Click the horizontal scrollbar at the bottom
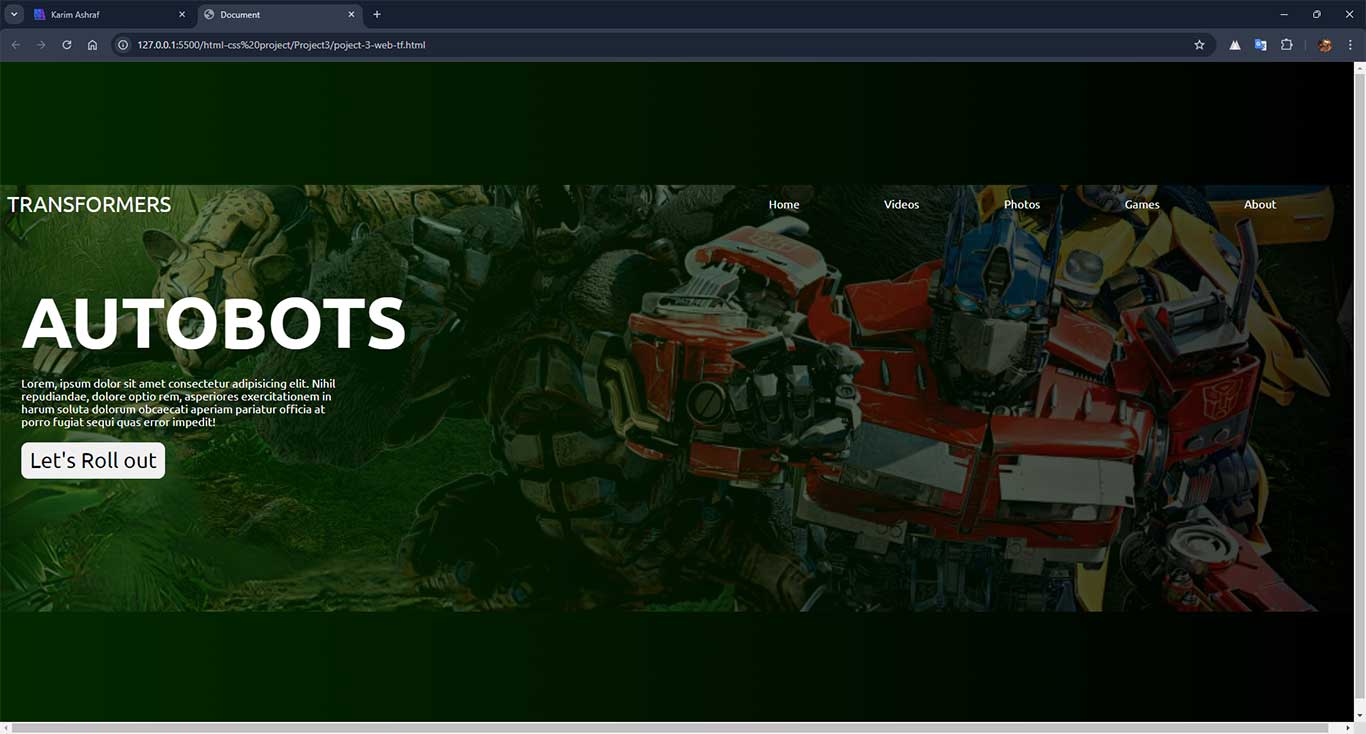 [x=668, y=728]
